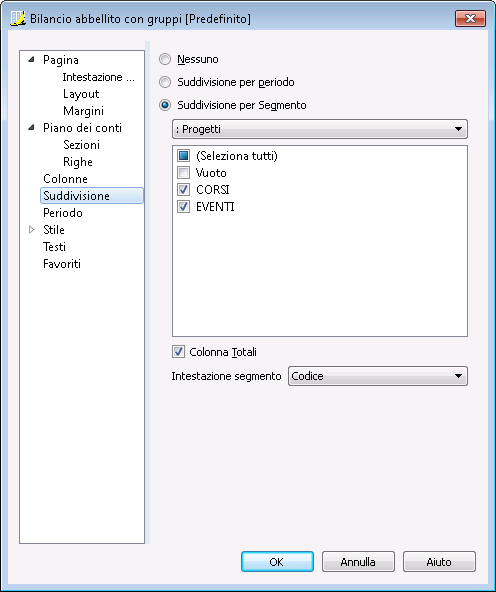Uncheck the CORSI segment checkbox

[184, 190]
